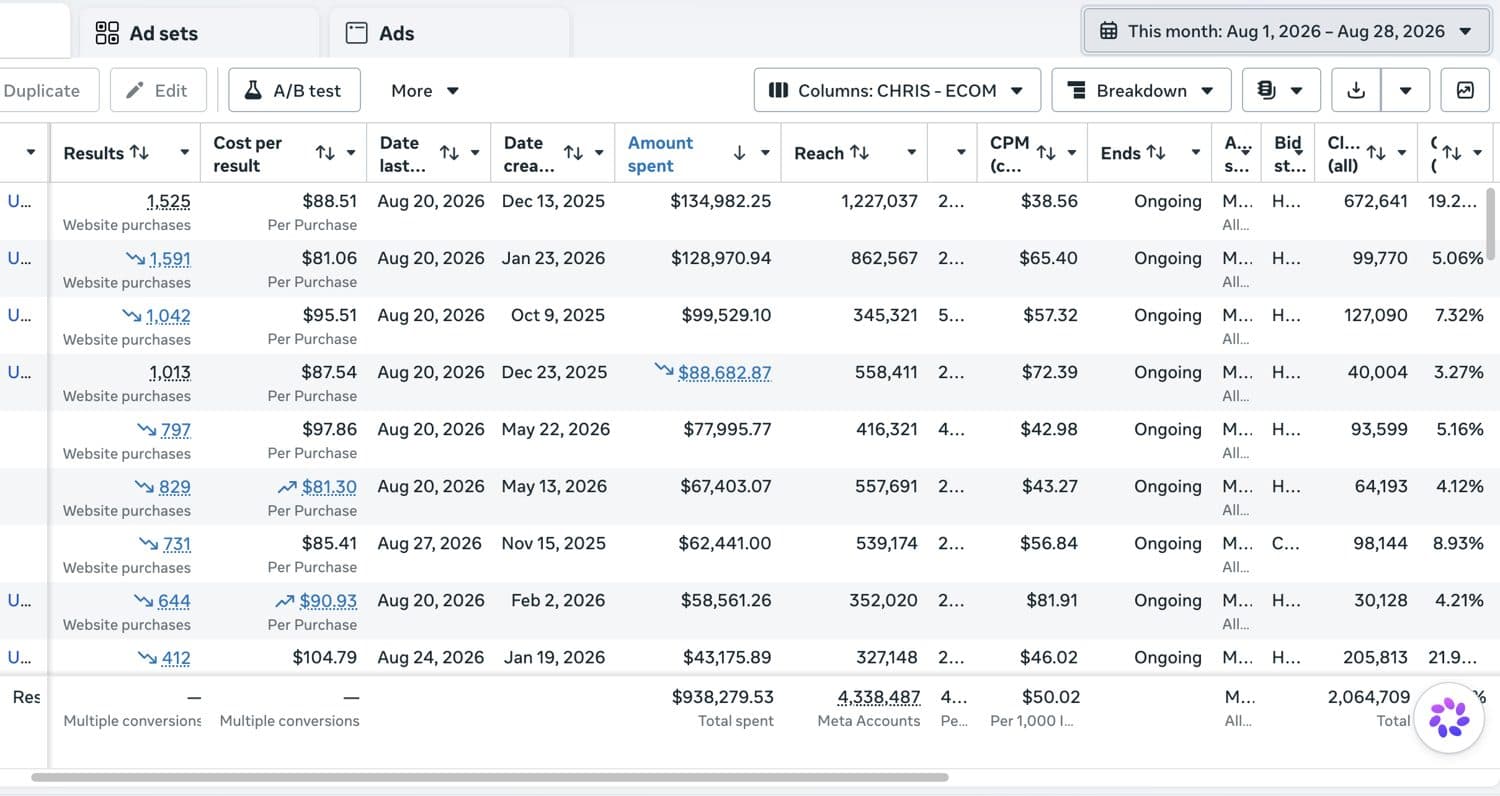Open the Ad sets tab

tap(198, 33)
